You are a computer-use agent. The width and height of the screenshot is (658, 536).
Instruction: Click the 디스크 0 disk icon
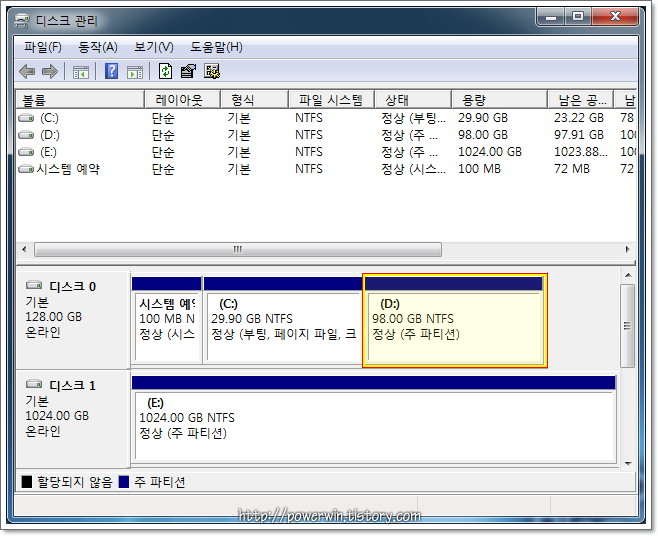pos(34,285)
